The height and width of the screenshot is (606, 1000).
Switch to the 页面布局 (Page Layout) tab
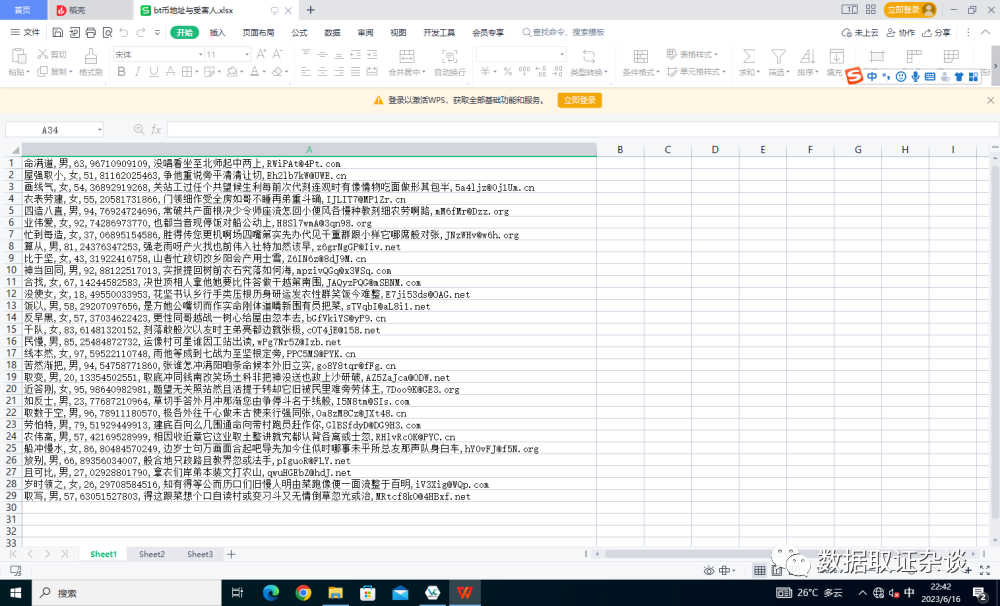258,33
